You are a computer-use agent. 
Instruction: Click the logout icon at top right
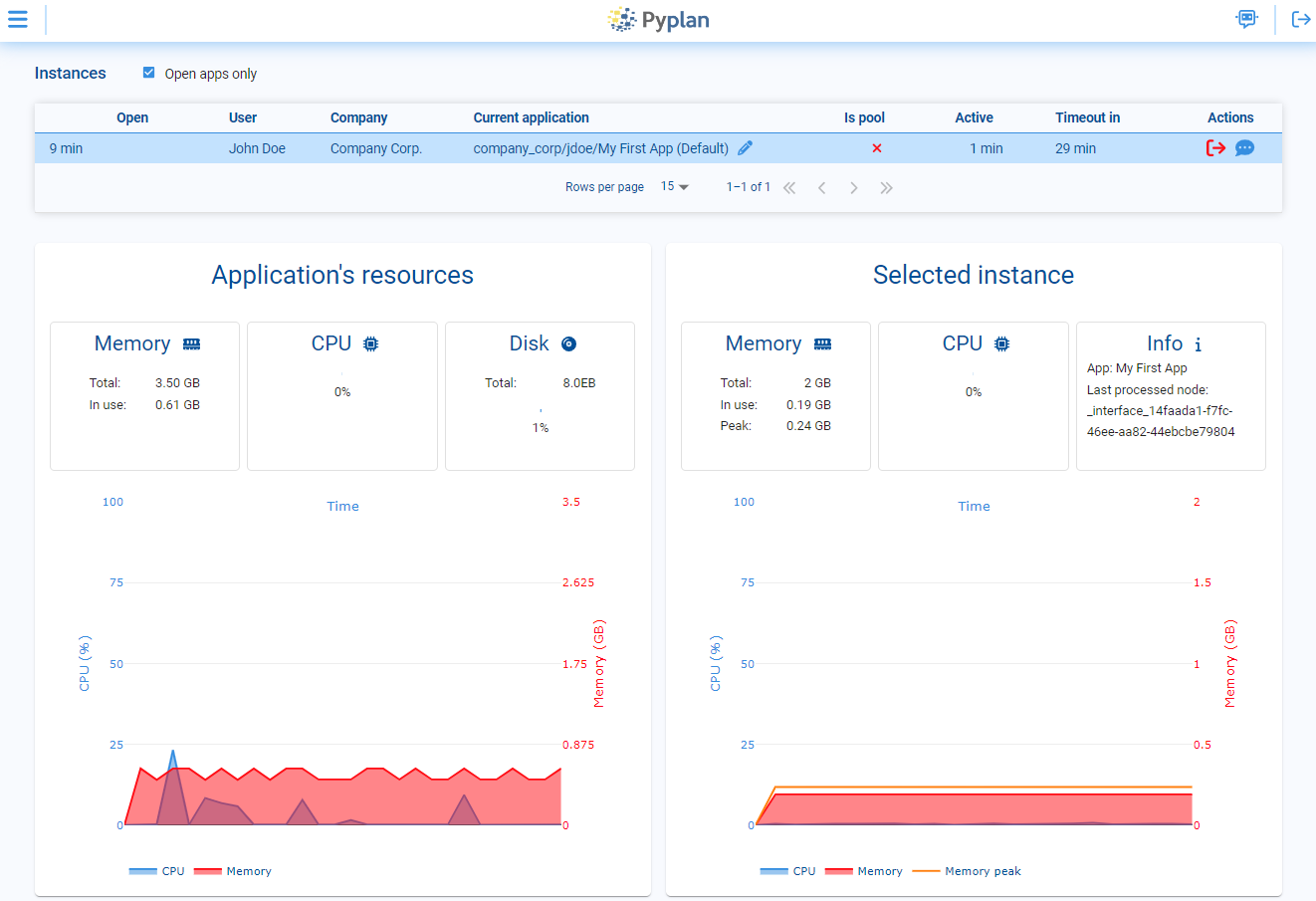click(x=1301, y=19)
